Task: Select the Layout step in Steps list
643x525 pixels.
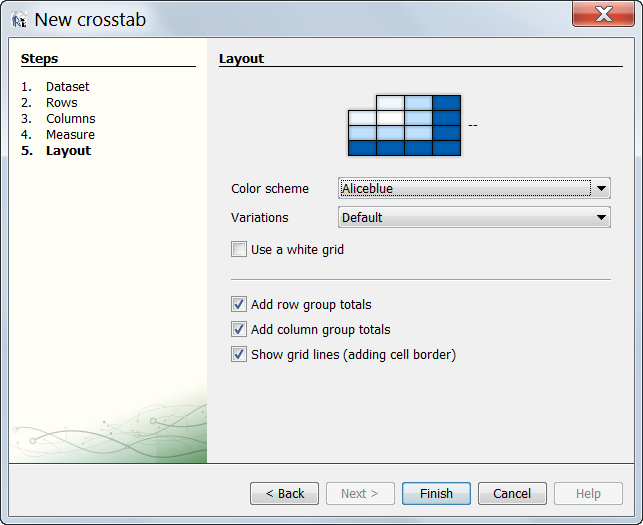Action: [x=68, y=151]
